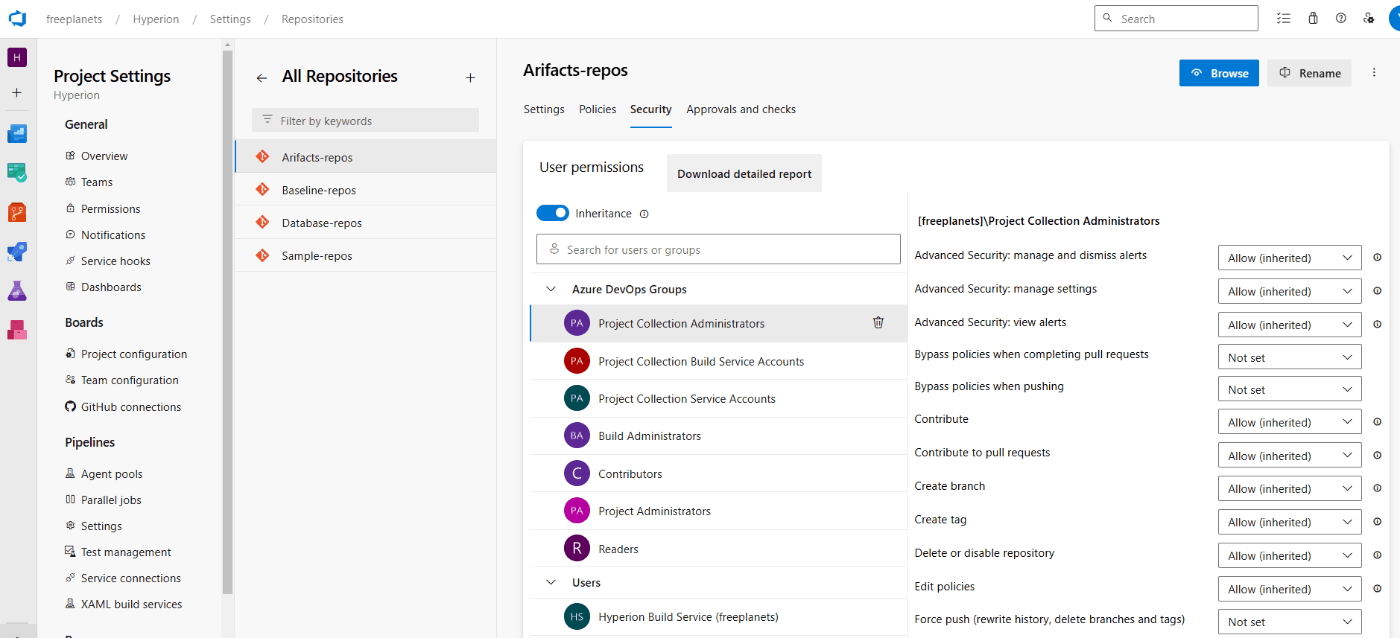
Task: Open dropdown for Bypass policies when pushing
Action: [x=1289, y=390]
